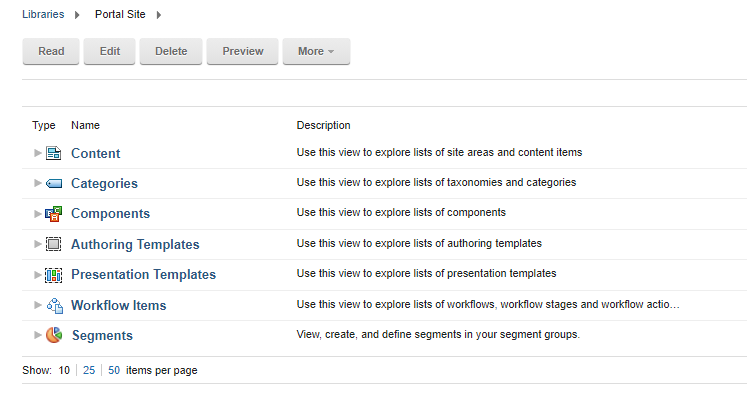This screenshot has width=747, height=394.
Task: Click the arrow after Portal Site breadcrumb
Action: pyautogui.click(x=159, y=15)
